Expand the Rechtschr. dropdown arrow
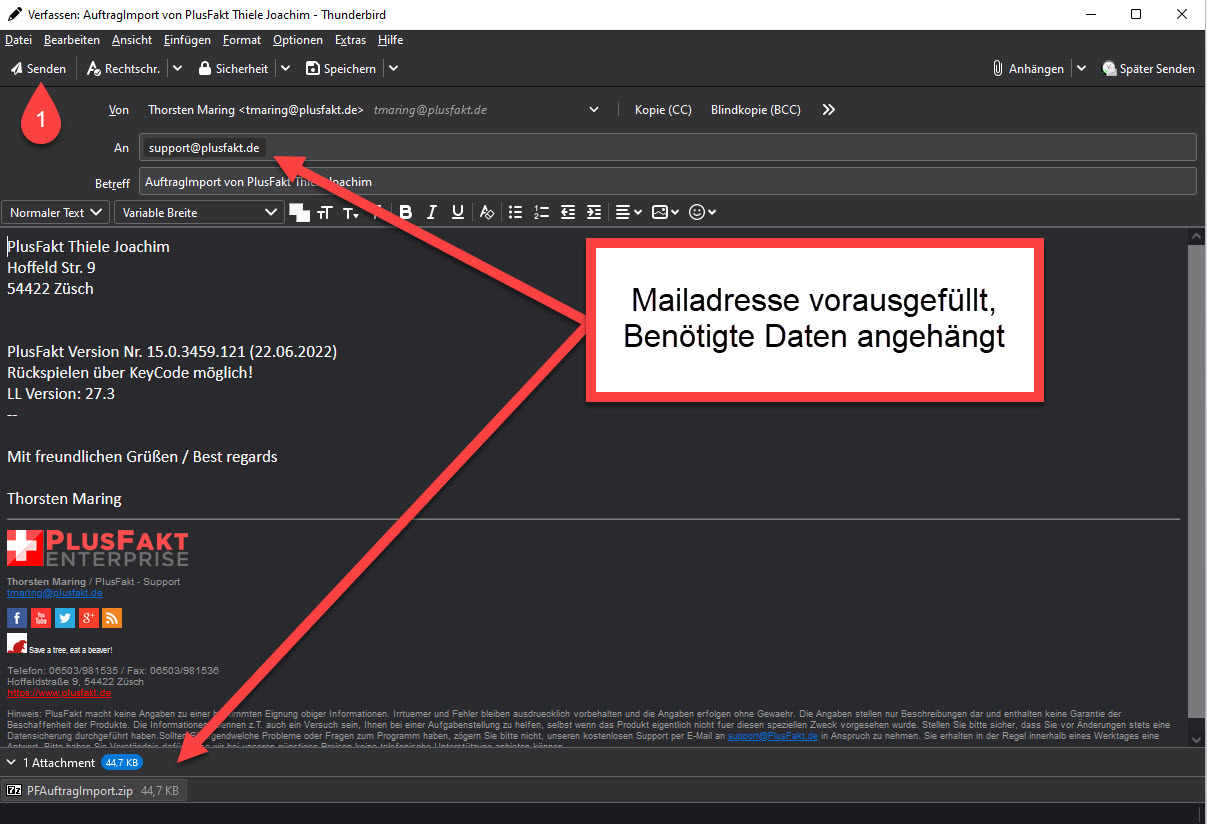Viewport: 1207px width, 824px height. tap(177, 69)
